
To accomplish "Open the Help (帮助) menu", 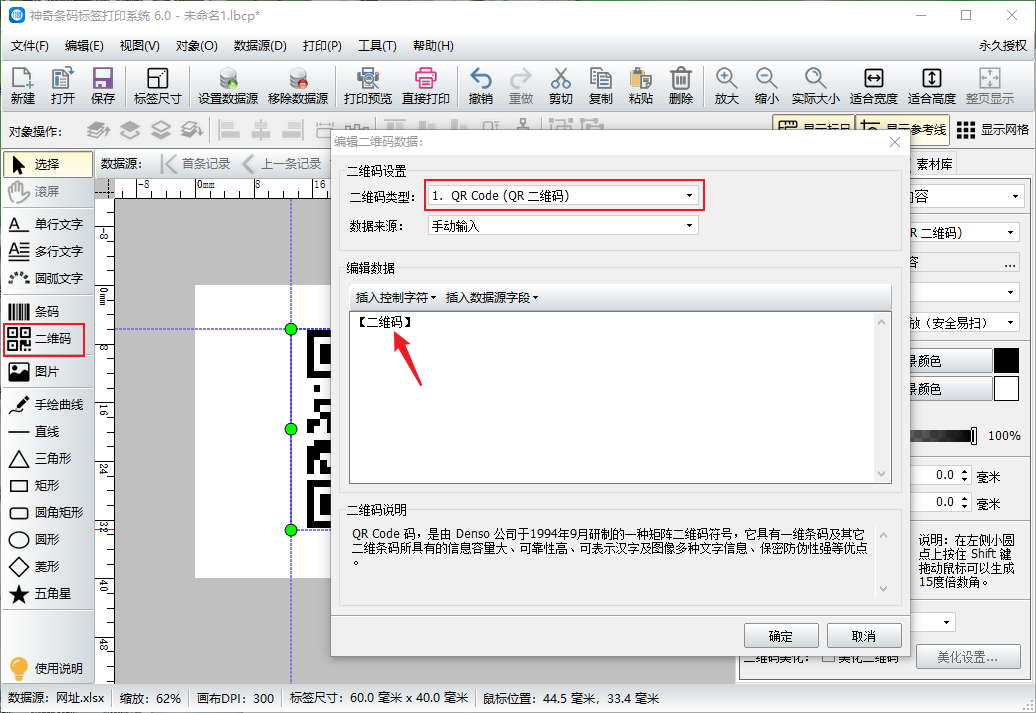I will tap(433, 46).
